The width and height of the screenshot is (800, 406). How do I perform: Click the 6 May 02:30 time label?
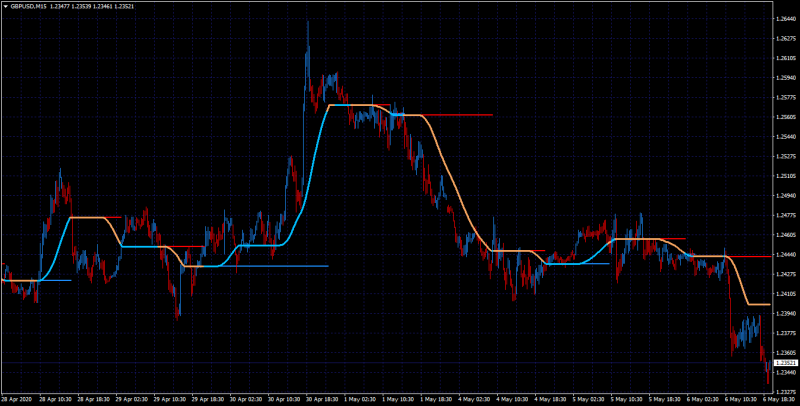coord(704,398)
